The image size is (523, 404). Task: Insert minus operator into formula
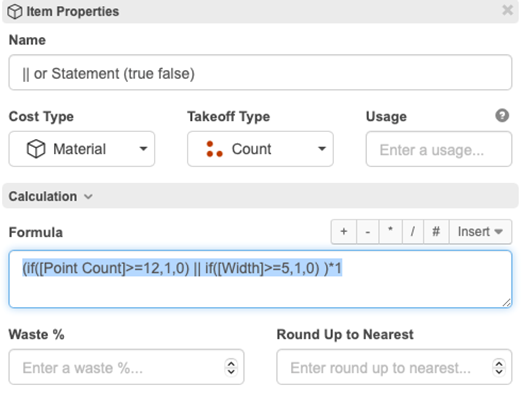coord(368,232)
